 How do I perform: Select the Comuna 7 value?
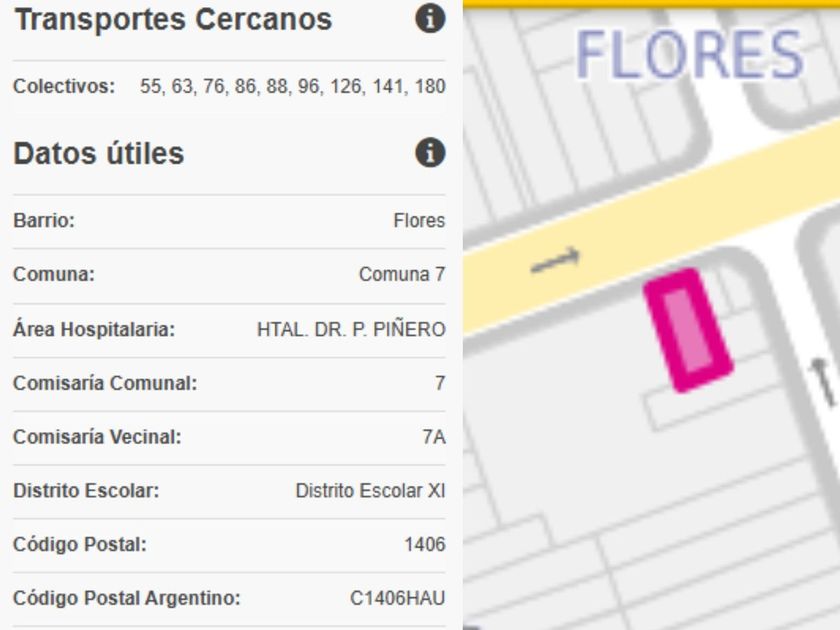402,275
